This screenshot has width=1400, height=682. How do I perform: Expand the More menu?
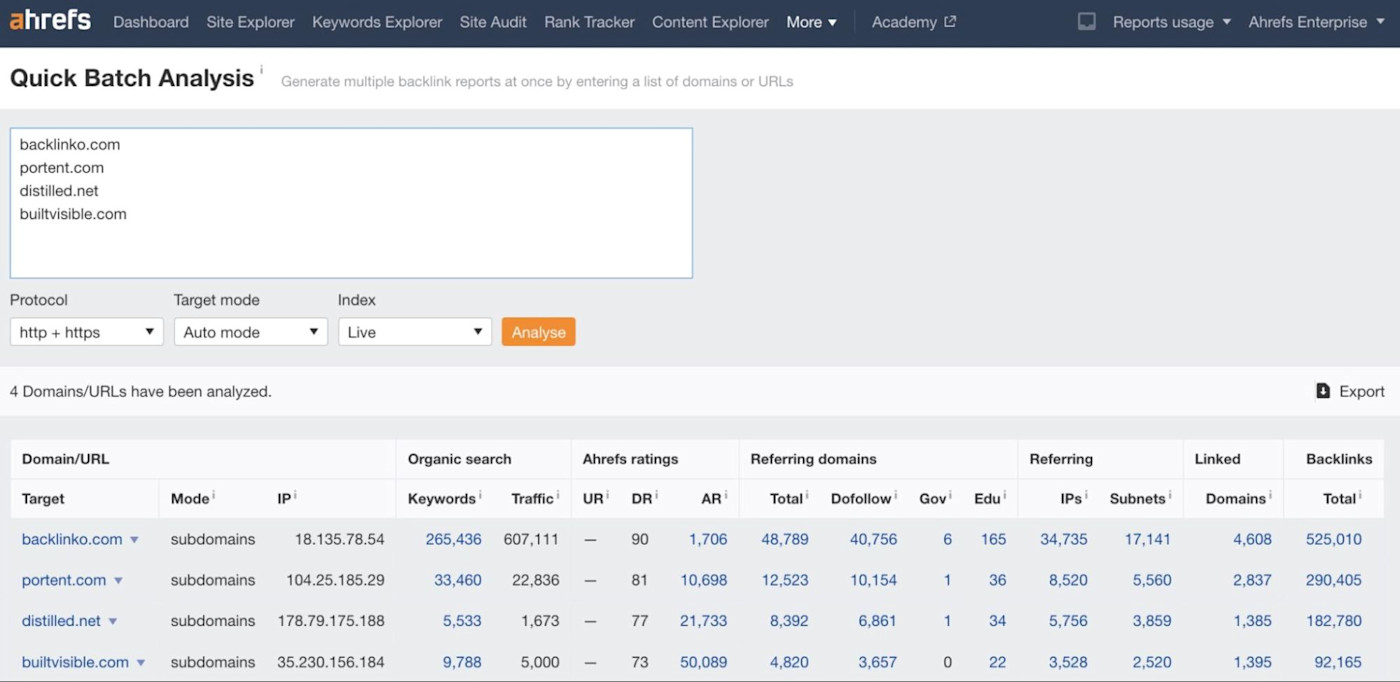point(811,22)
